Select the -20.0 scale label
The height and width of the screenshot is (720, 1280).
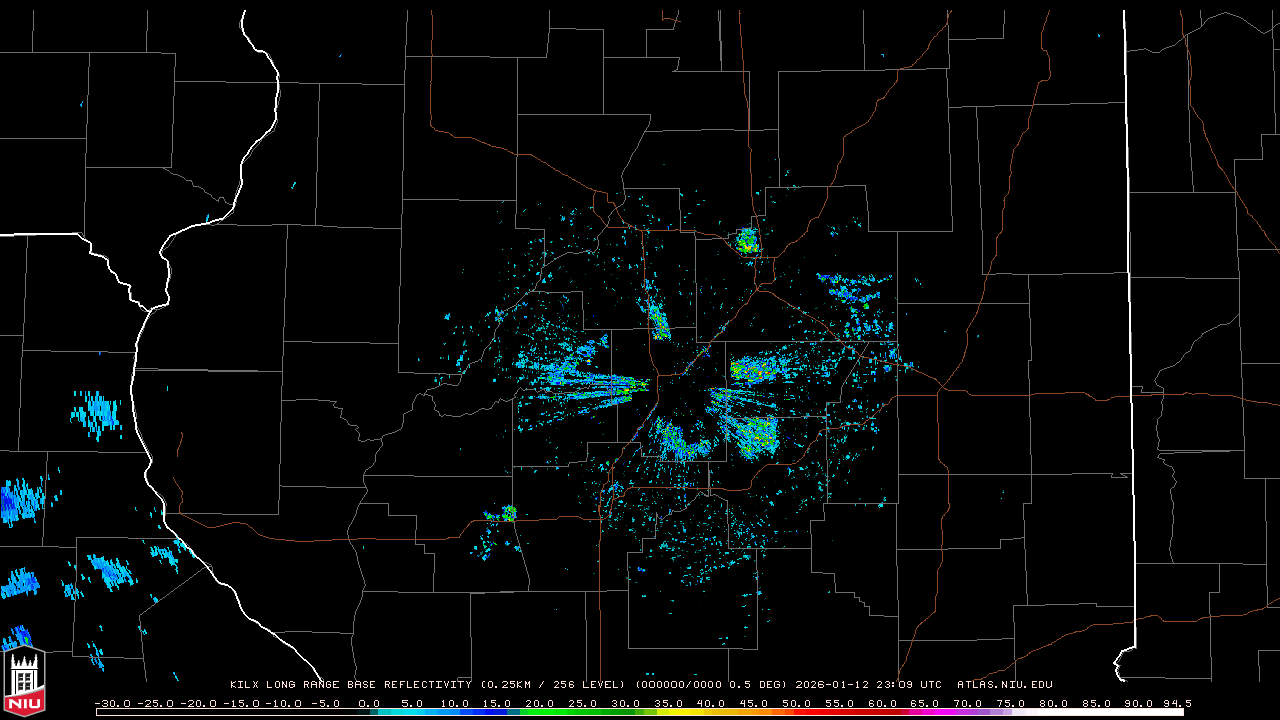[x=197, y=703]
